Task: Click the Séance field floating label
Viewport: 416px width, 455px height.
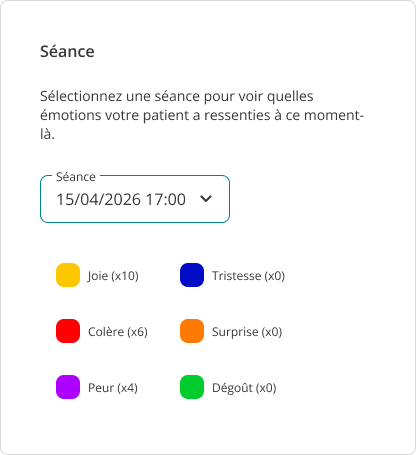Action: [x=76, y=177]
